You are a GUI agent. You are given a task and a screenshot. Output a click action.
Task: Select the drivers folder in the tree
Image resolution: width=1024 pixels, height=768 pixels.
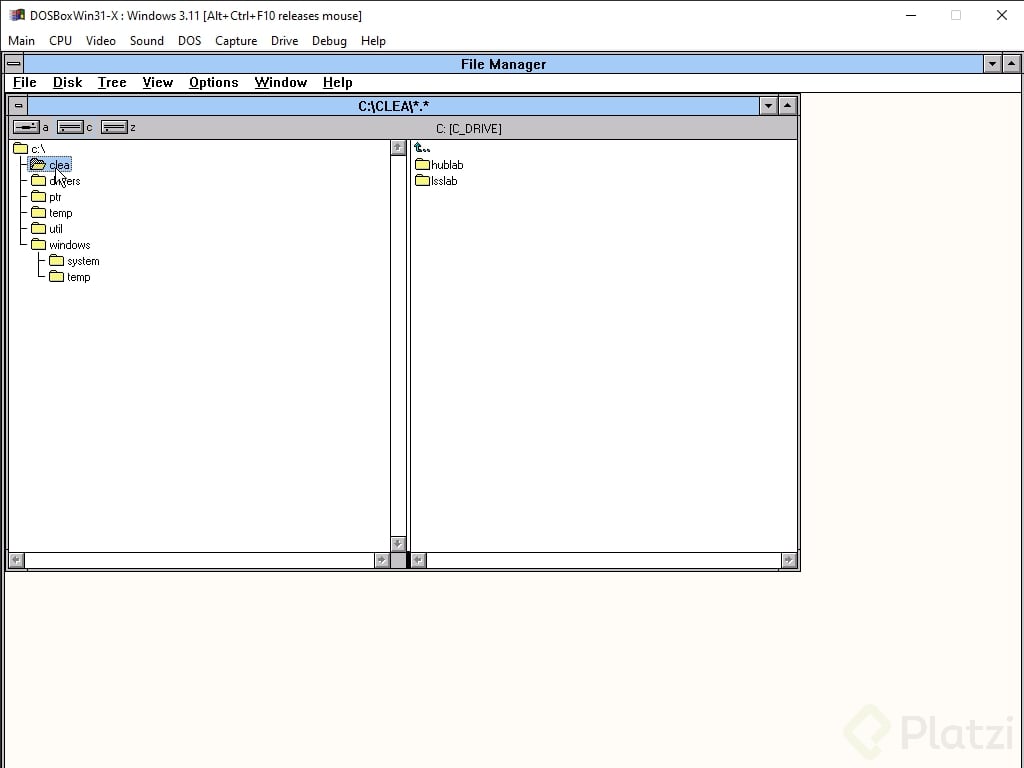pyautogui.click(x=56, y=181)
